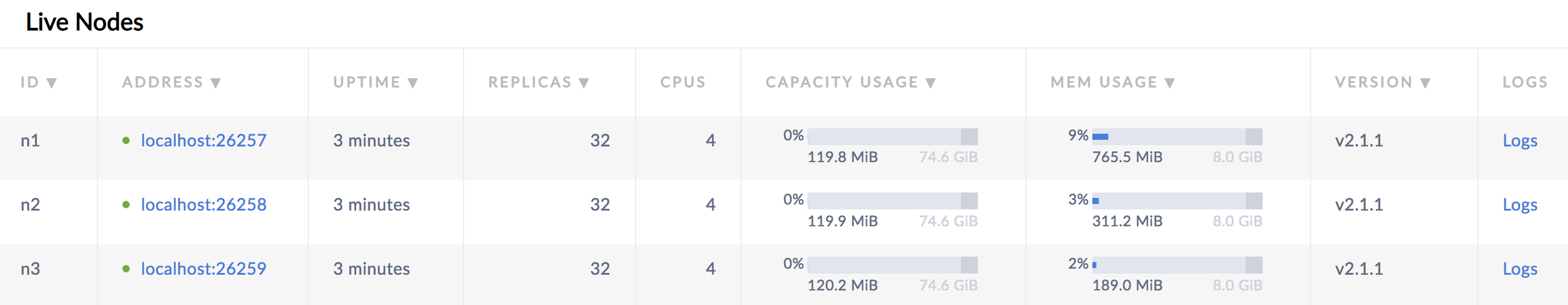Click the n2 capacity usage bar
The height and width of the screenshot is (305, 1568).
892,200
